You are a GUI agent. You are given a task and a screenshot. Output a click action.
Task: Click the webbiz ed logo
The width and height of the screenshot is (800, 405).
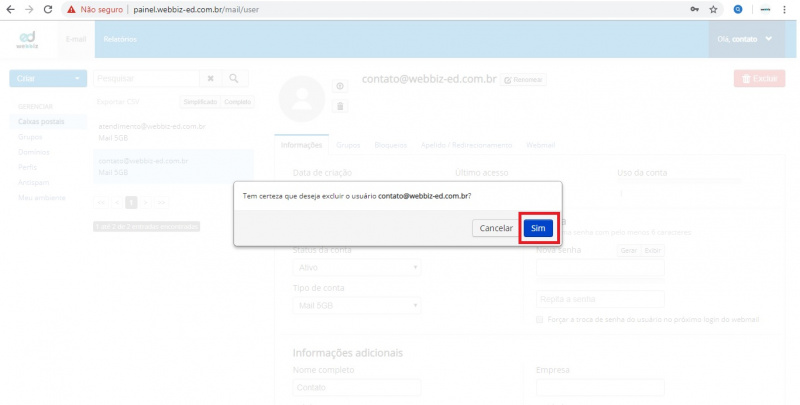click(x=28, y=38)
